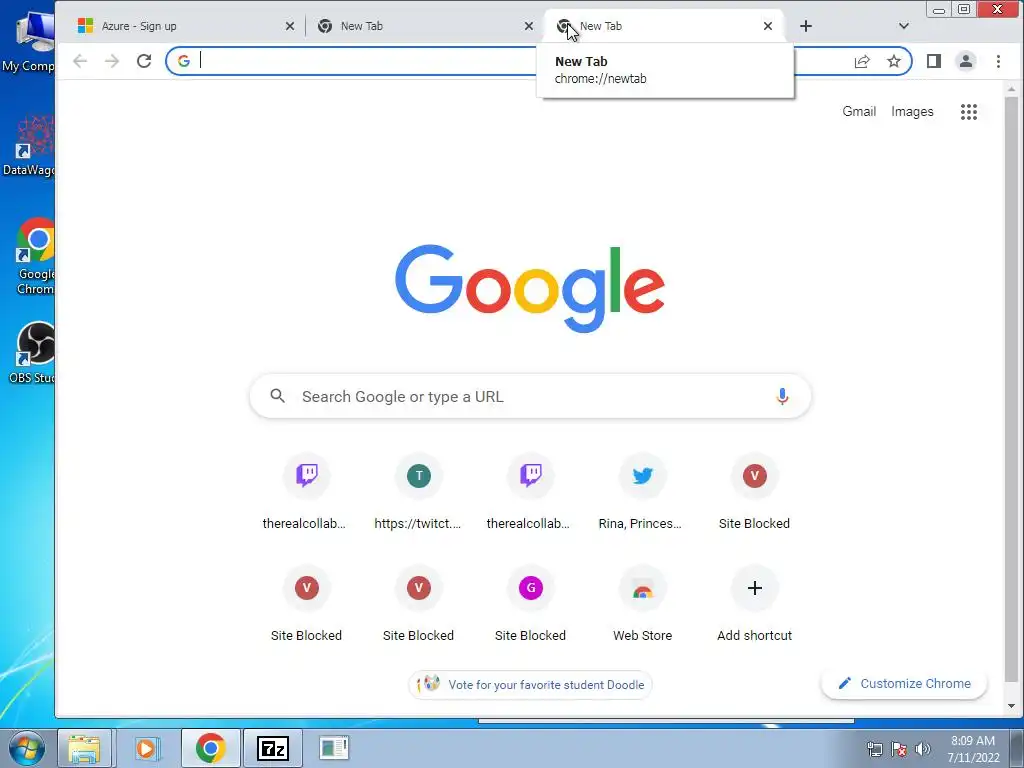1024x768 pixels.
Task: Click the Action Center flag tray icon
Action: point(899,749)
